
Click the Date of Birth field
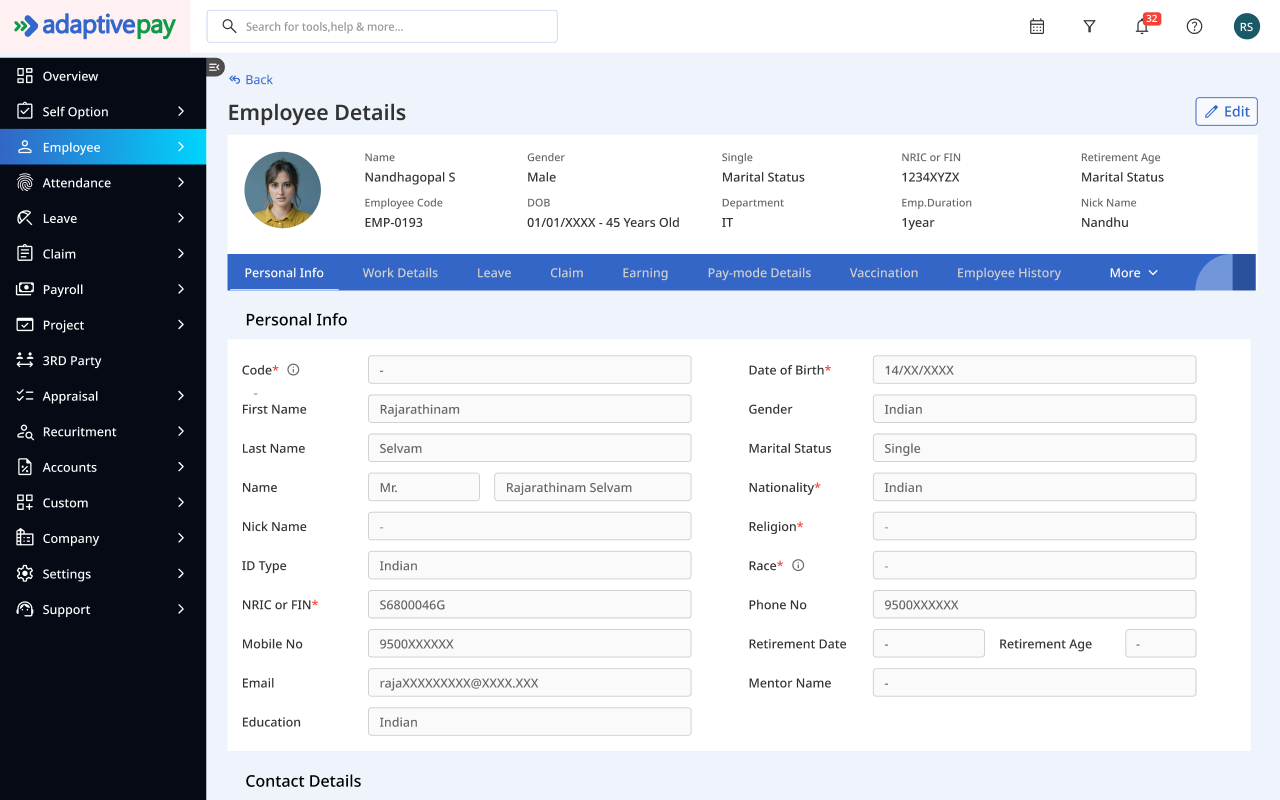pyautogui.click(x=1034, y=370)
